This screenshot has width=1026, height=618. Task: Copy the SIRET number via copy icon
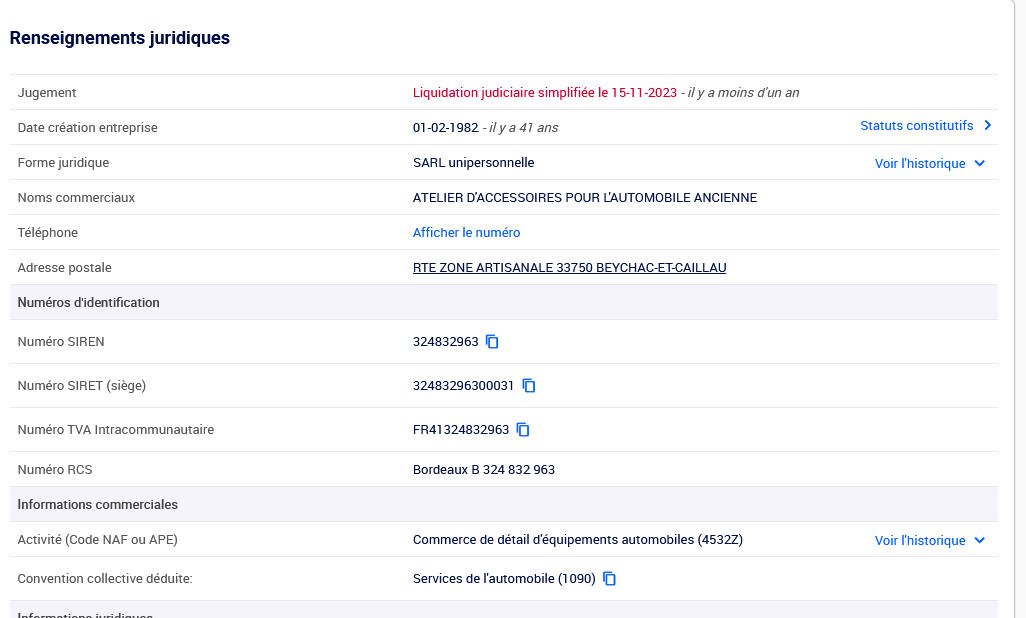click(529, 386)
